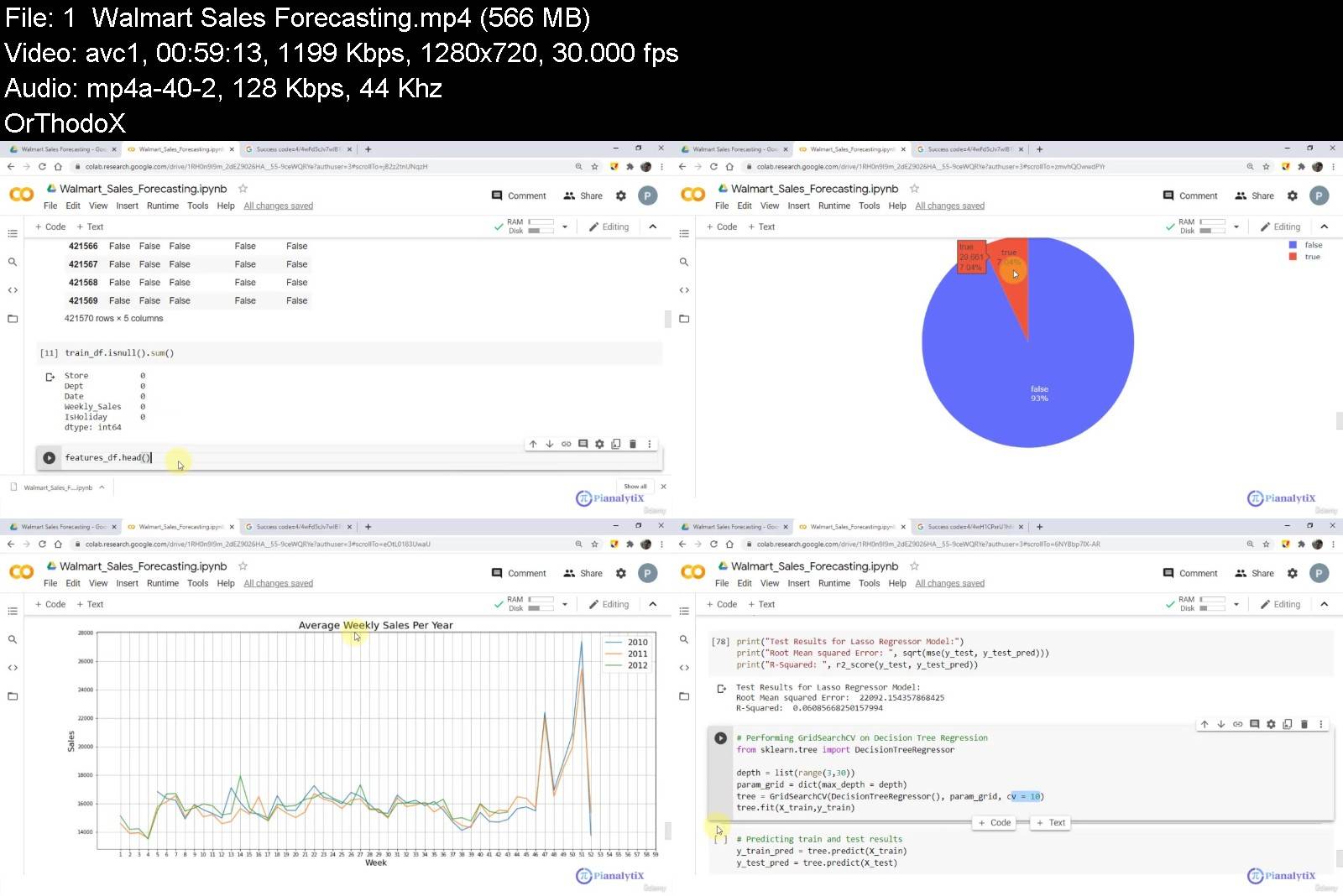Screen dimensions: 1343x896
Task: Collapse header chevron in pie chart frame
Action: [1325, 227]
